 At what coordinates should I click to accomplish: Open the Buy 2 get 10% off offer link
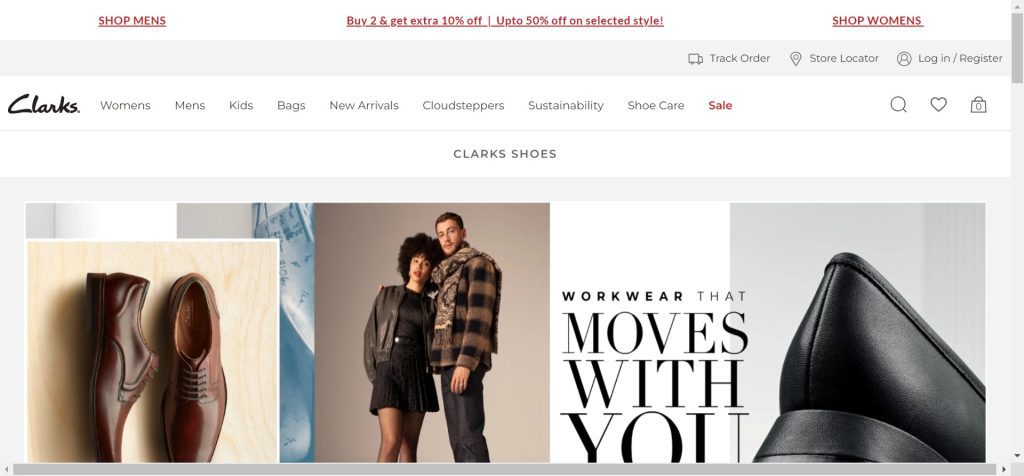505,20
